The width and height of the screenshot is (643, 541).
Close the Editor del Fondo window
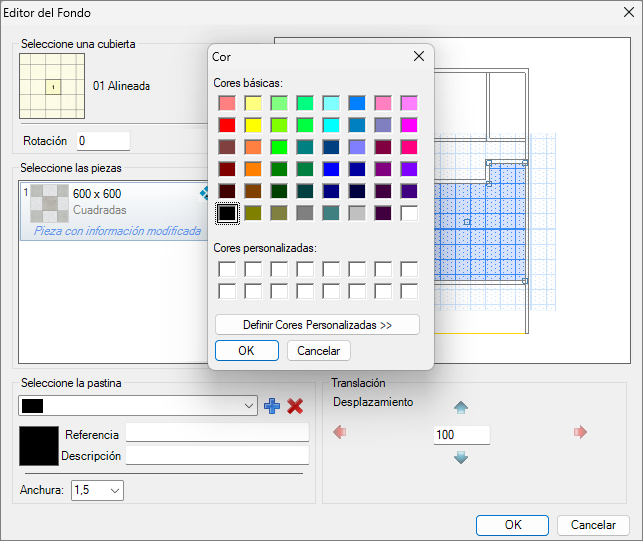tap(629, 12)
